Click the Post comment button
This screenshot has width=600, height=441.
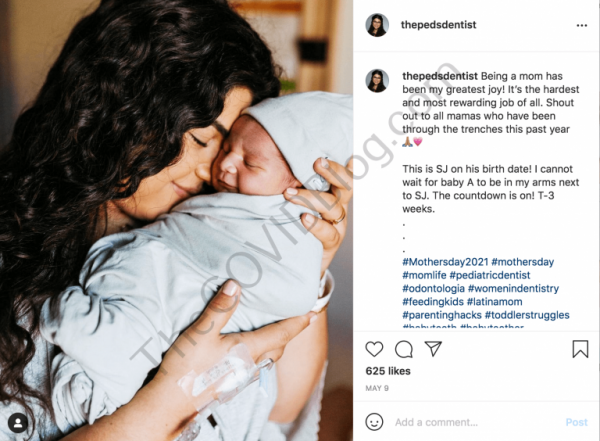tap(576, 422)
